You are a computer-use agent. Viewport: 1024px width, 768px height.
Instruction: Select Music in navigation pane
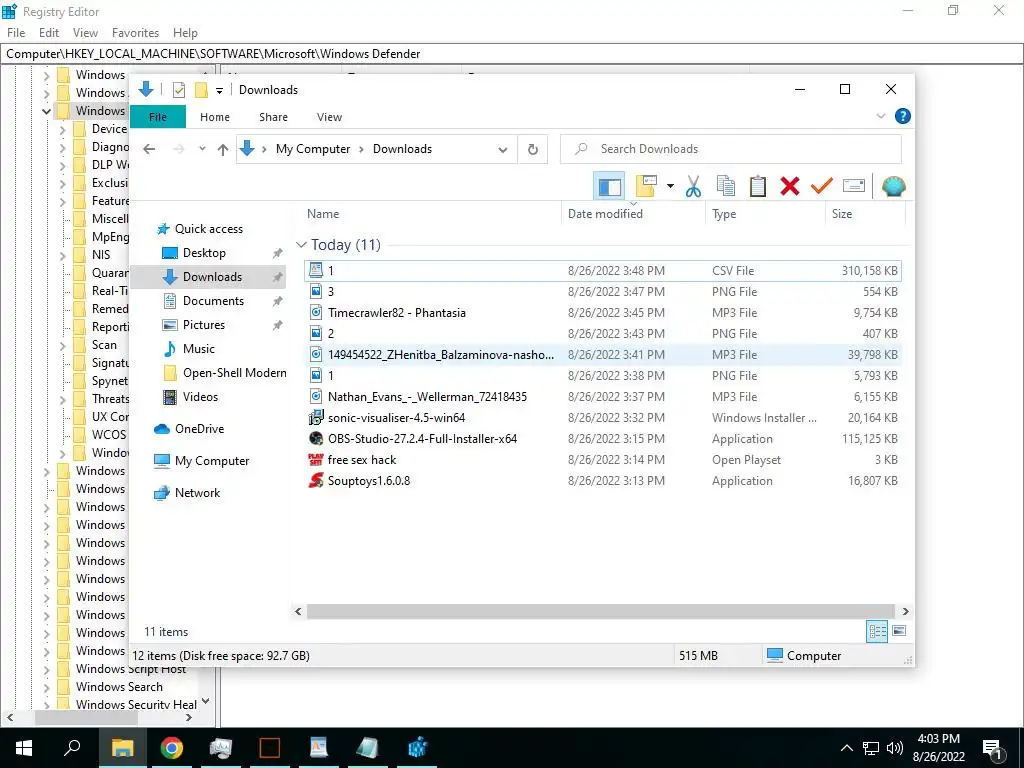point(199,349)
